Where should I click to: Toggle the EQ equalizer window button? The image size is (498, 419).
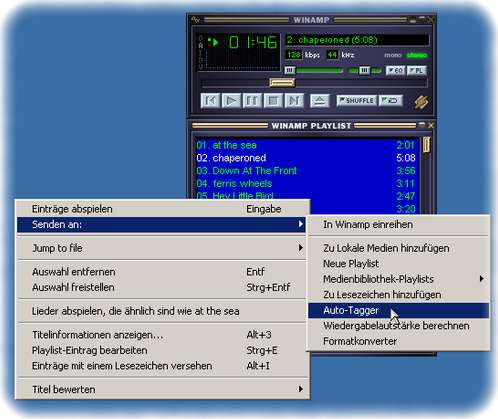(395, 70)
